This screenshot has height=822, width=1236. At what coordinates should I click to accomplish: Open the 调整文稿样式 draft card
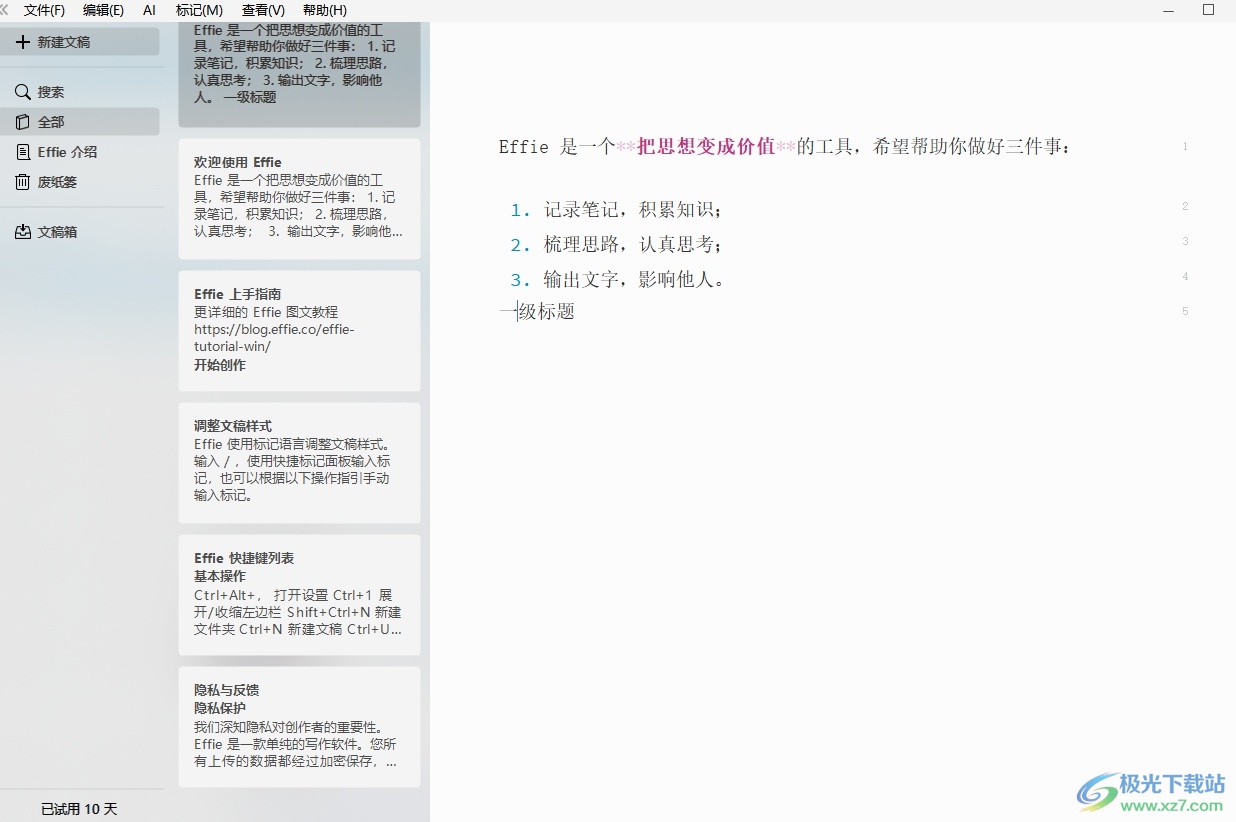[x=299, y=463]
